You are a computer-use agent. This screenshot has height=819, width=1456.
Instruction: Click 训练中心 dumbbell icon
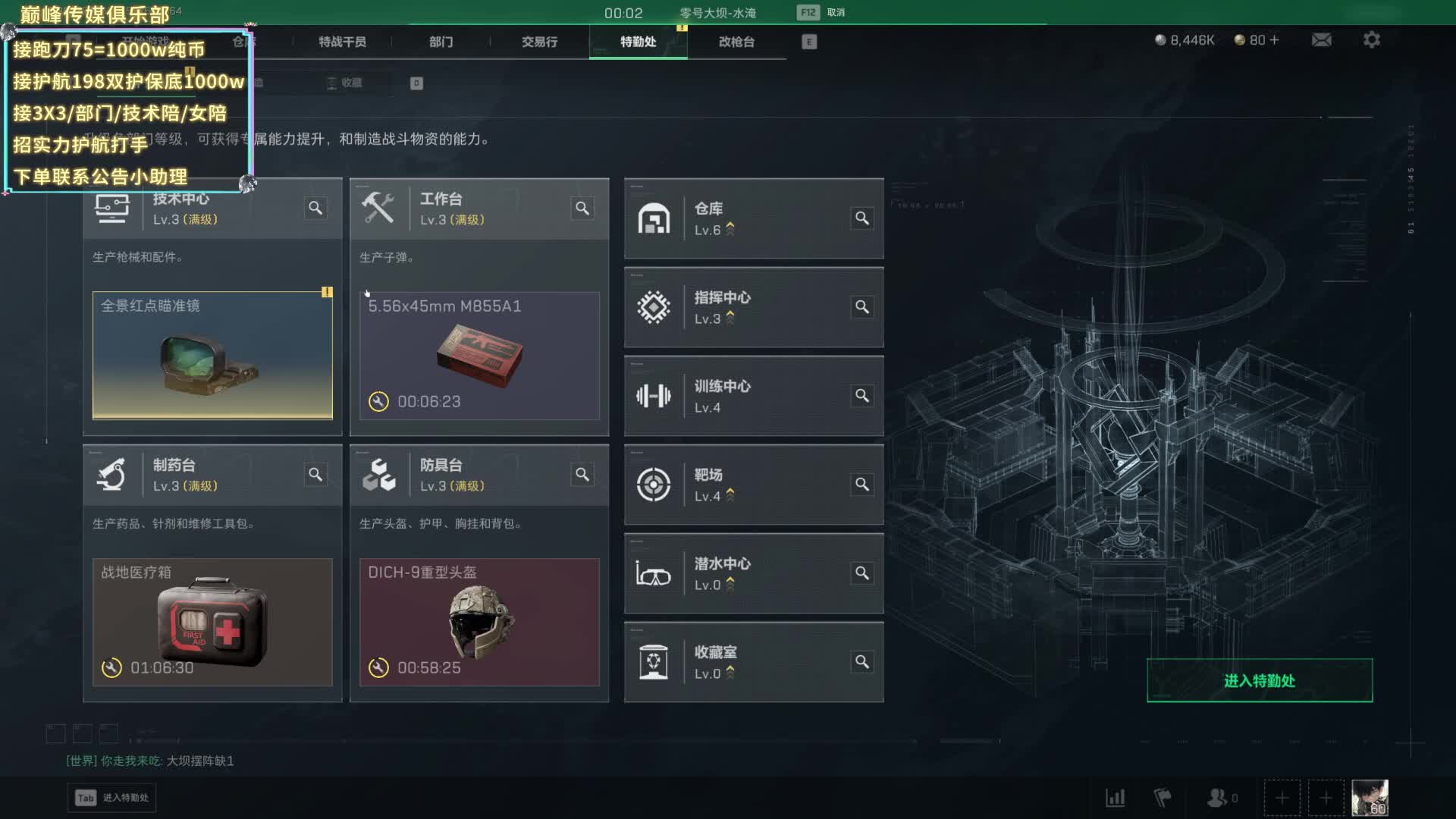653,396
